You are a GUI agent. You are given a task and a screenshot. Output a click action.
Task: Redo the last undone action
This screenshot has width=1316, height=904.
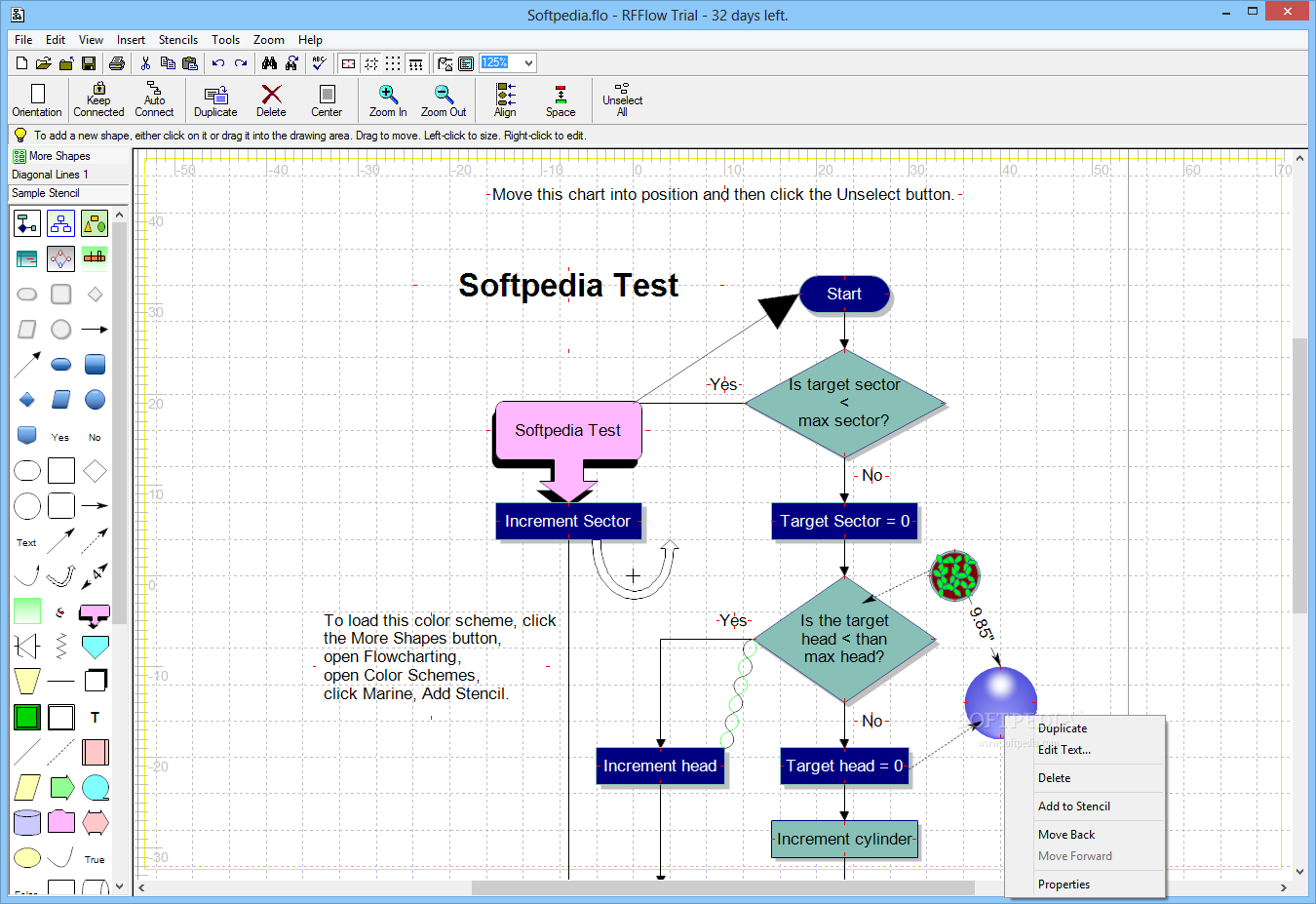point(241,63)
